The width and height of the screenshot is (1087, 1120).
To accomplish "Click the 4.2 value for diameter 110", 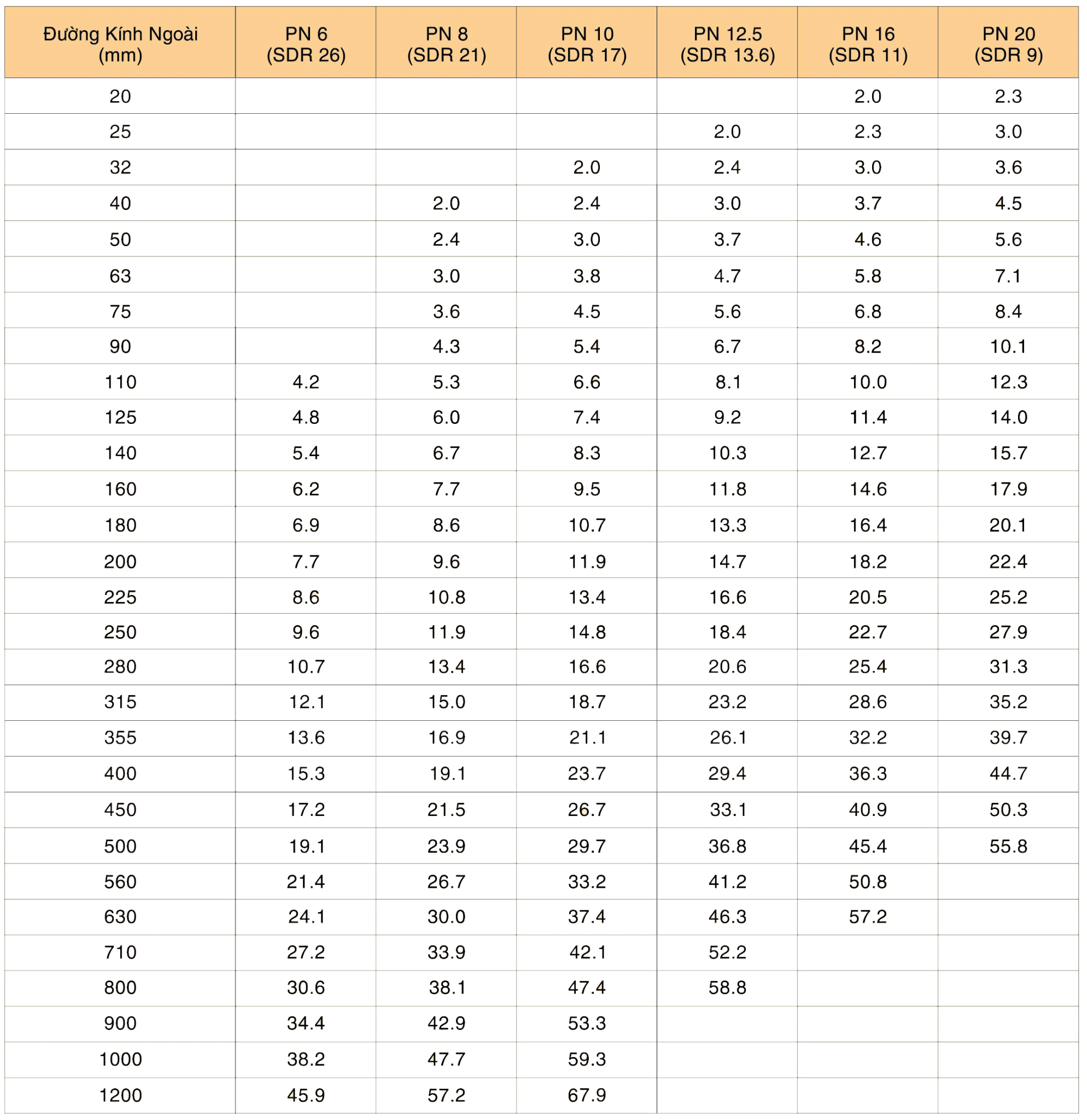I will pyautogui.click(x=306, y=382).
